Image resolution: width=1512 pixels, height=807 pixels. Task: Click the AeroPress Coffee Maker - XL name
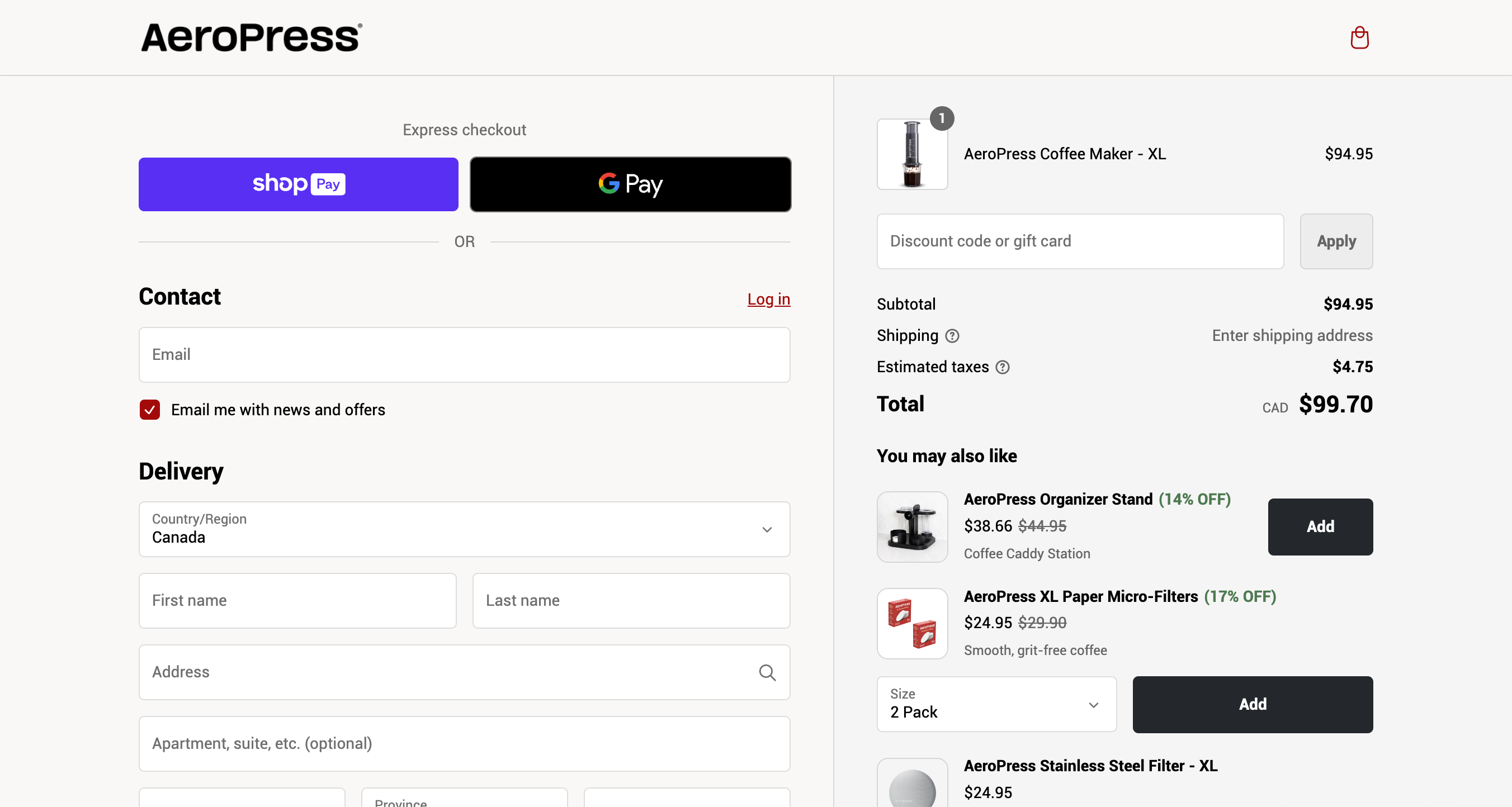click(x=1065, y=154)
